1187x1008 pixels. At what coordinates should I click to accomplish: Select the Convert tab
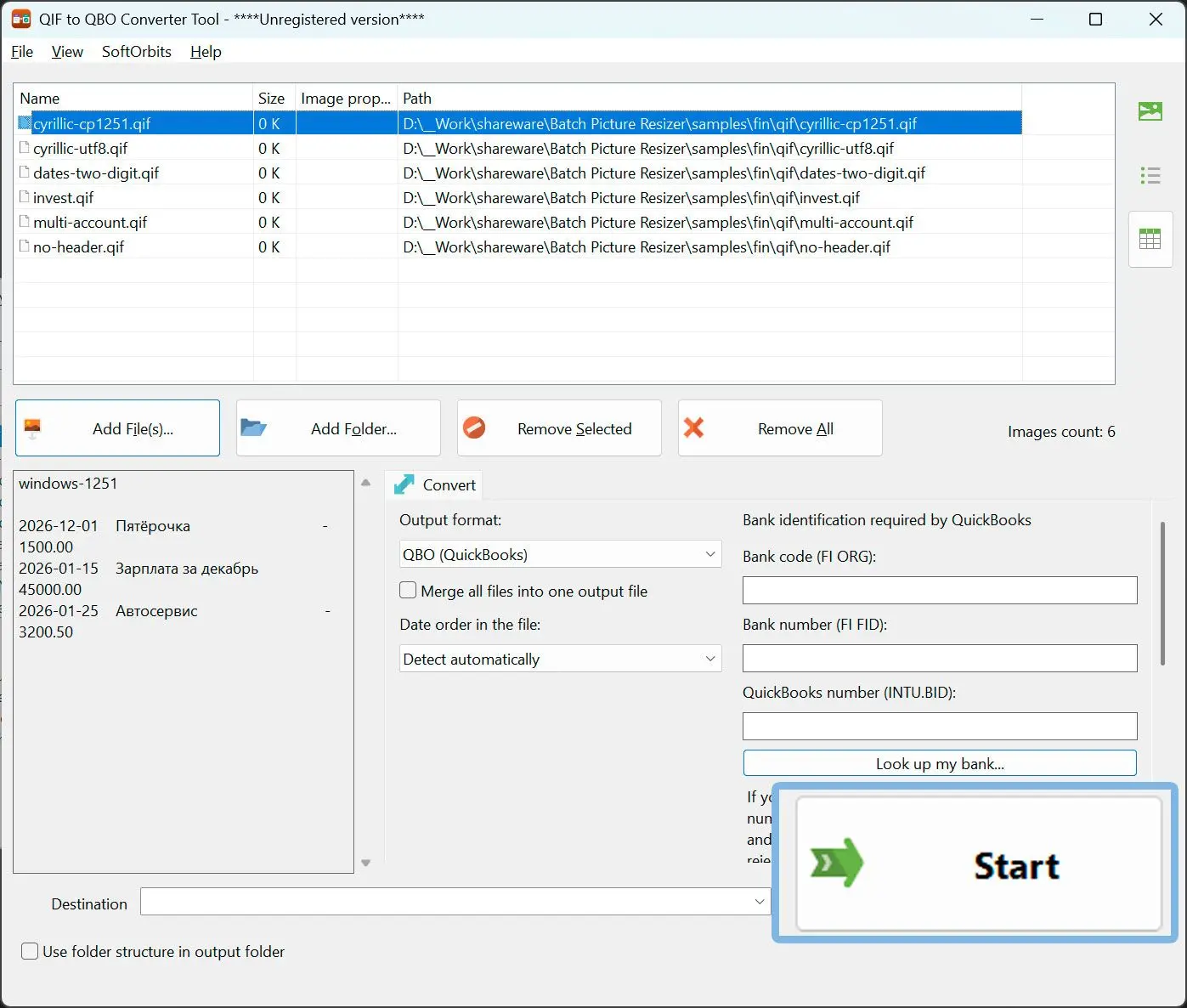[433, 484]
